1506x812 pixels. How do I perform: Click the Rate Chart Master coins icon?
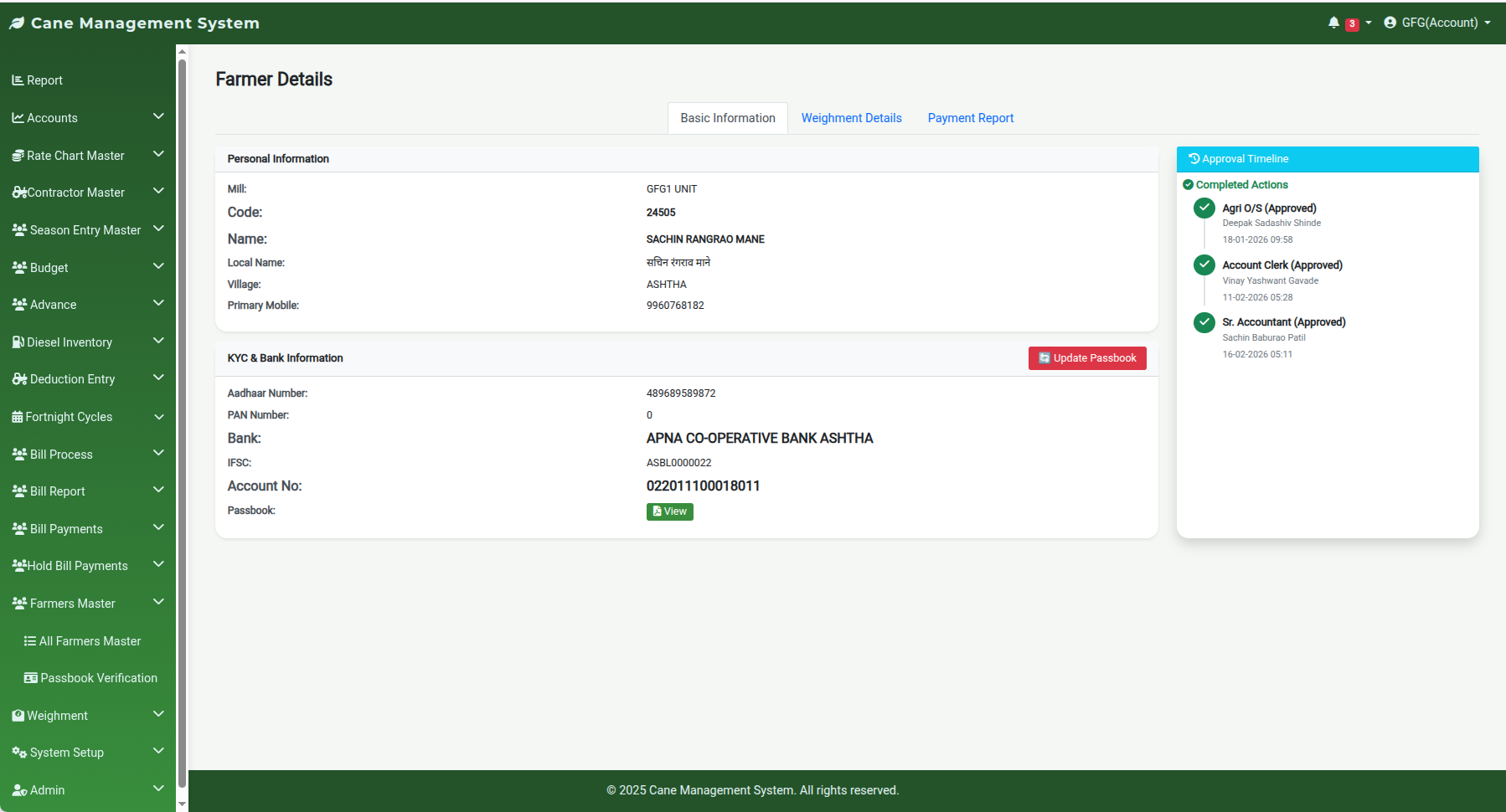pyautogui.click(x=18, y=156)
